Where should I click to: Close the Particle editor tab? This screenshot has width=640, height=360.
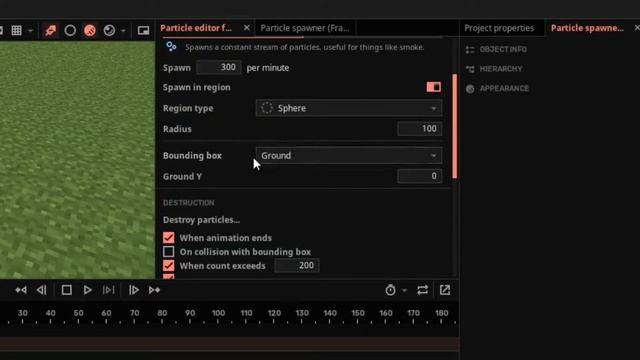[247, 28]
